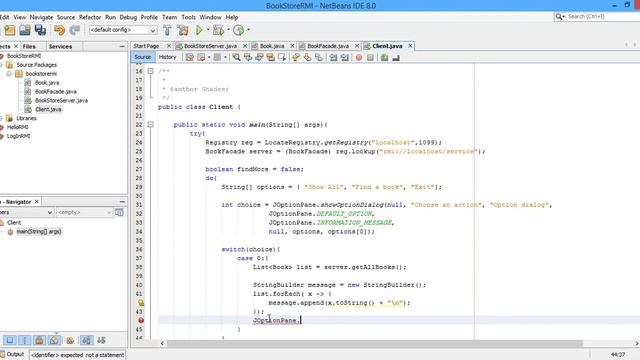Open the Refactor menu
The height and width of the screenshot is (360, 640).
(90, 17)
